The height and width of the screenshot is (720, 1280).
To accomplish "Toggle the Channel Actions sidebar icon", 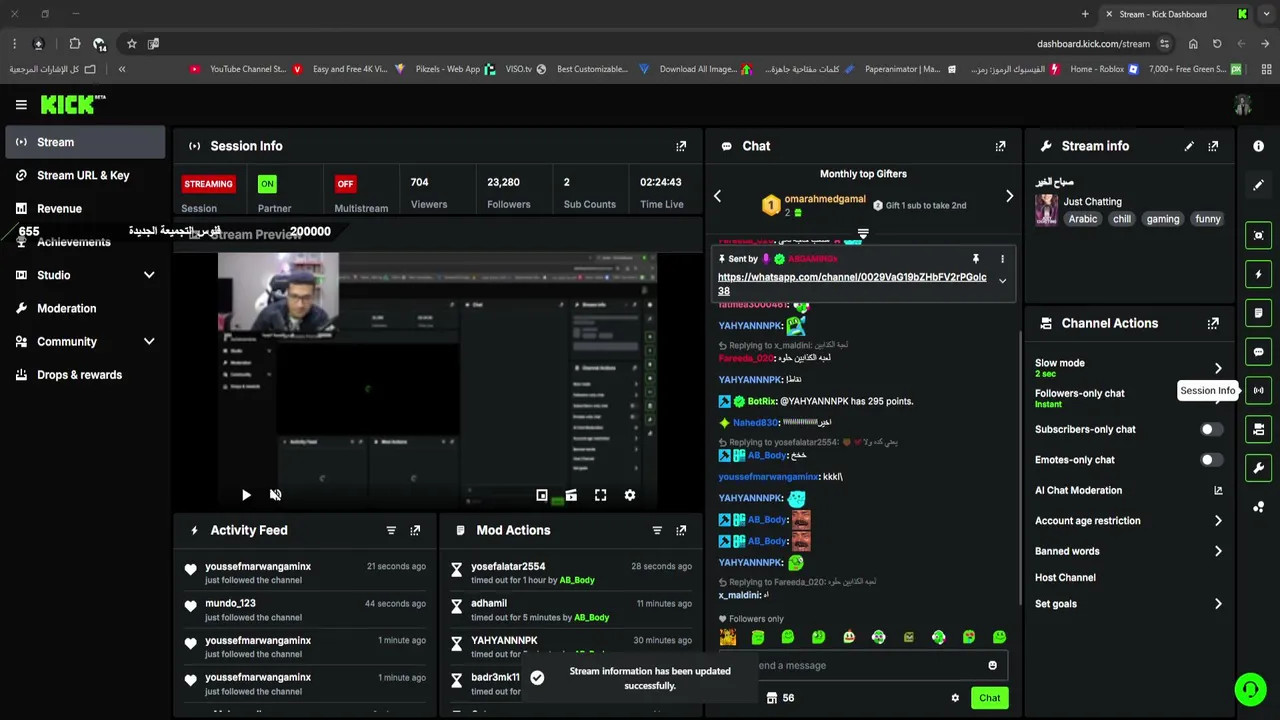I will tap(1258, 429).
